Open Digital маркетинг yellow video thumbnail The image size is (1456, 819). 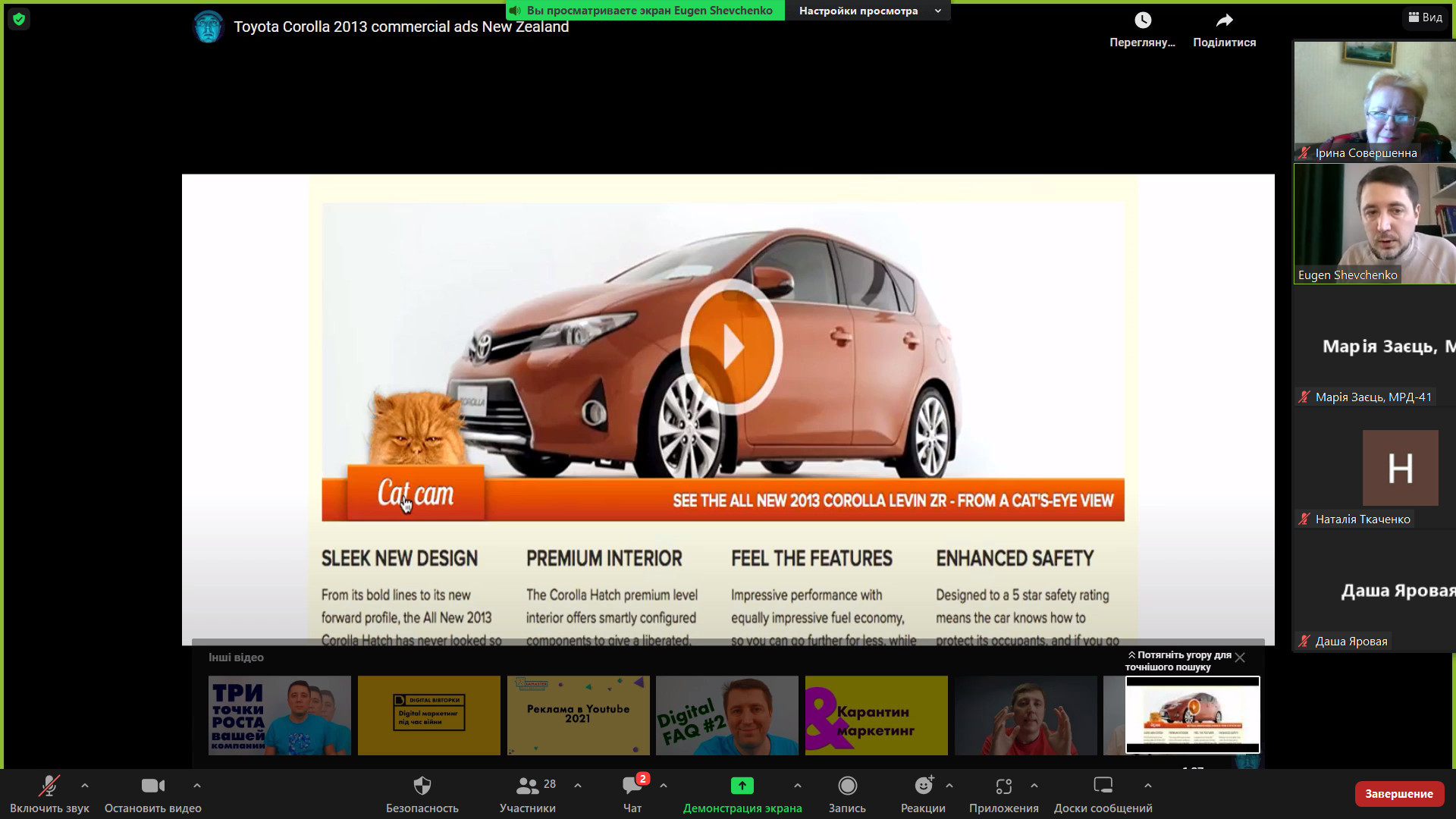pyautogui.click(x=429, y=715)
